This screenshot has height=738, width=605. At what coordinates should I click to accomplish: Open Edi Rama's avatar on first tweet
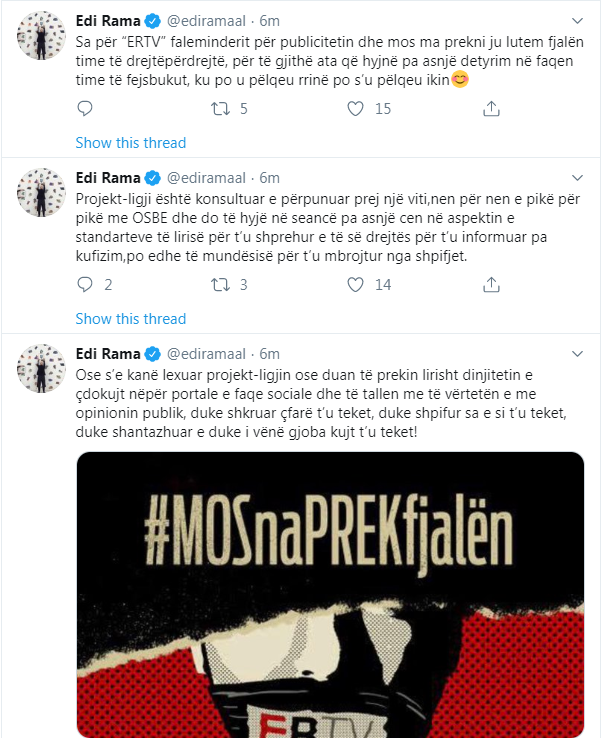click(x=40, y=38)
